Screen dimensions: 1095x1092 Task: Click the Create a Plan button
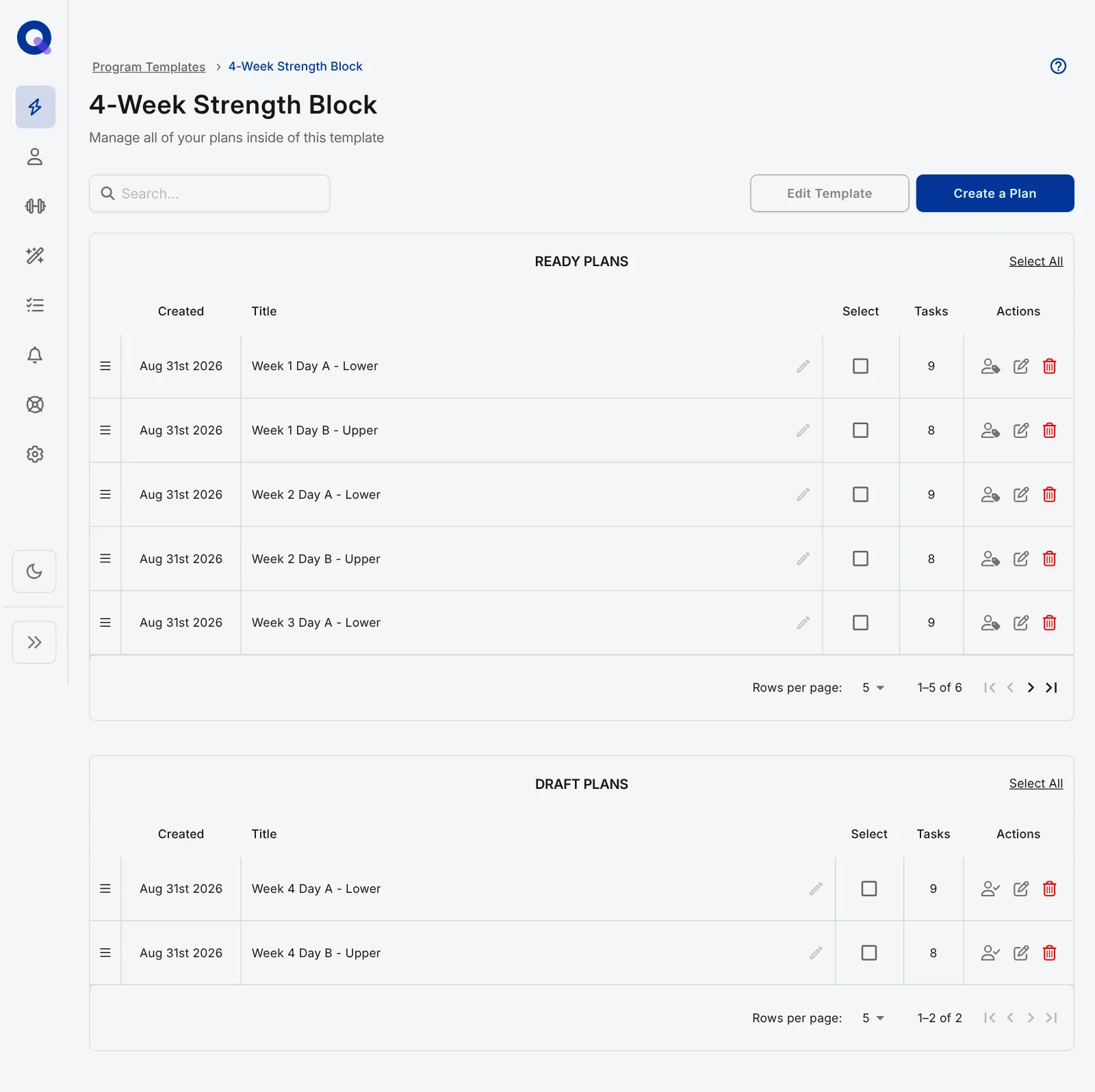[x=995, y=194]
